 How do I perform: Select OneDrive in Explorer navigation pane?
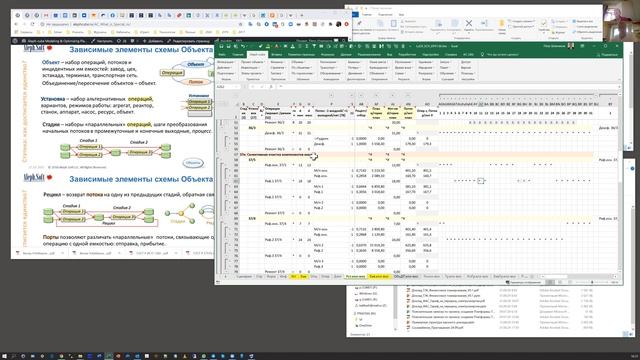tap(364, 325)
